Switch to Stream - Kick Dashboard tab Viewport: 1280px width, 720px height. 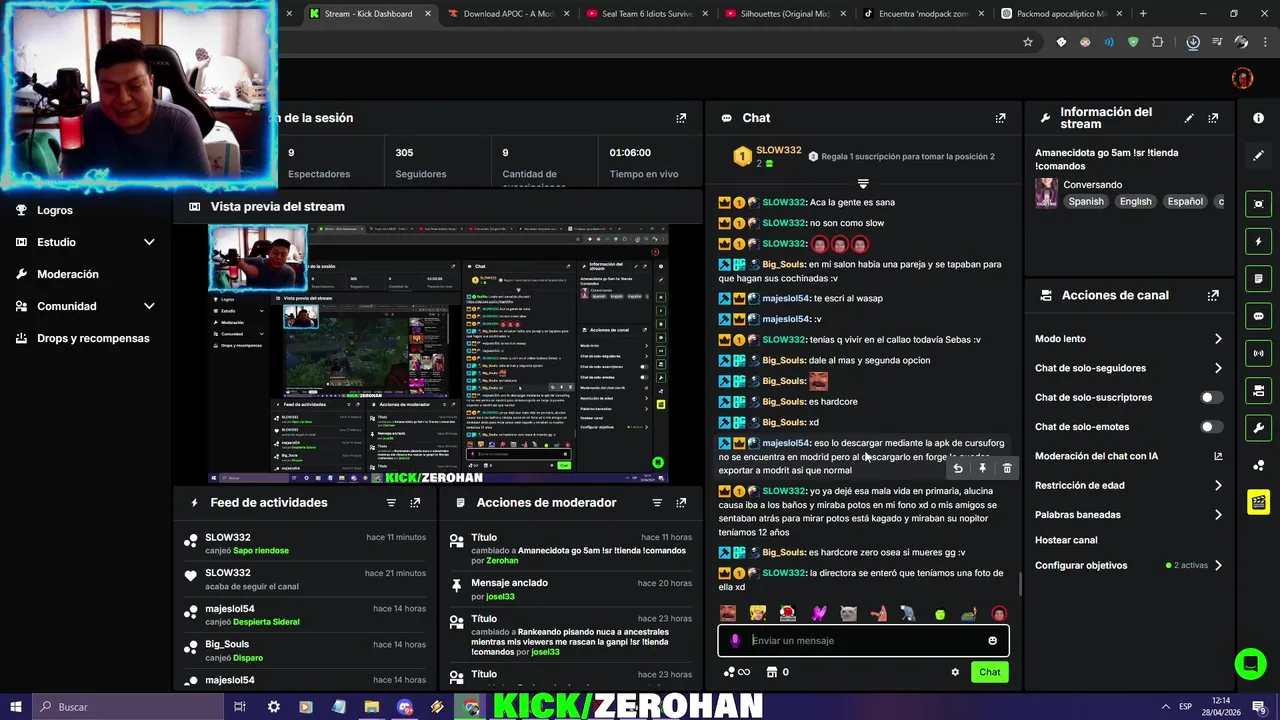368,14
